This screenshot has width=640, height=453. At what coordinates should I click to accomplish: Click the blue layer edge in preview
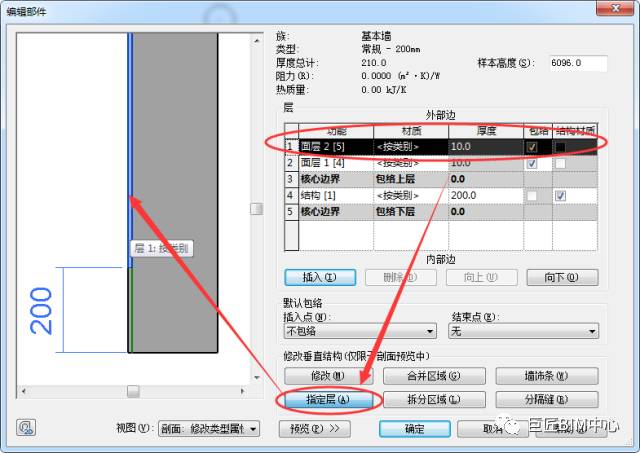click(x=130, y=150)
